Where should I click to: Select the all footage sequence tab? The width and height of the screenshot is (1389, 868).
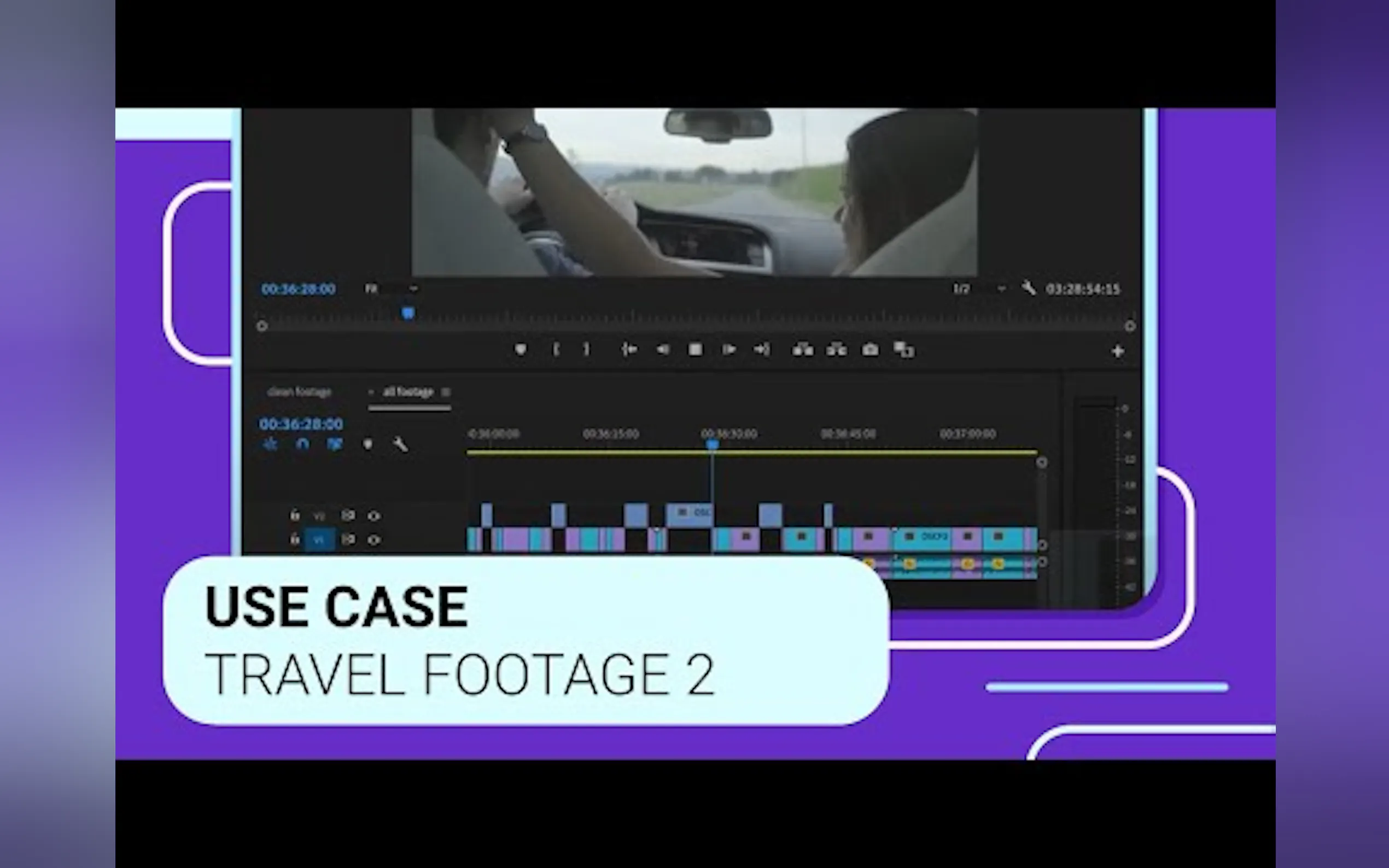(x=408, y=392)
